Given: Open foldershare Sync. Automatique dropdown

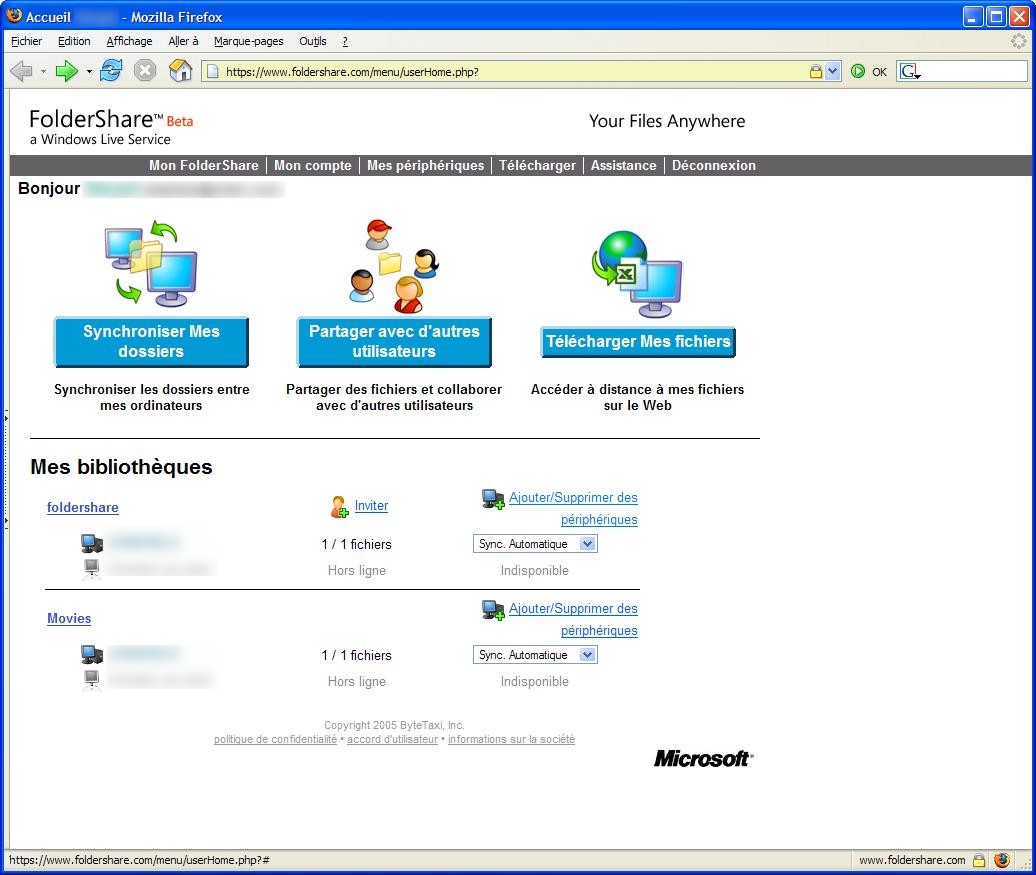Looking at the screenshot, I should (x=535, y=544).
